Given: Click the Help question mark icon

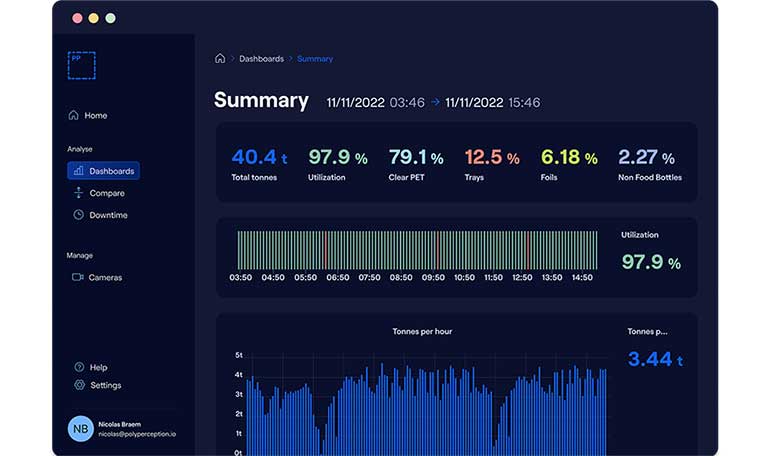Looking at the screenshot, I should point(79,367).
